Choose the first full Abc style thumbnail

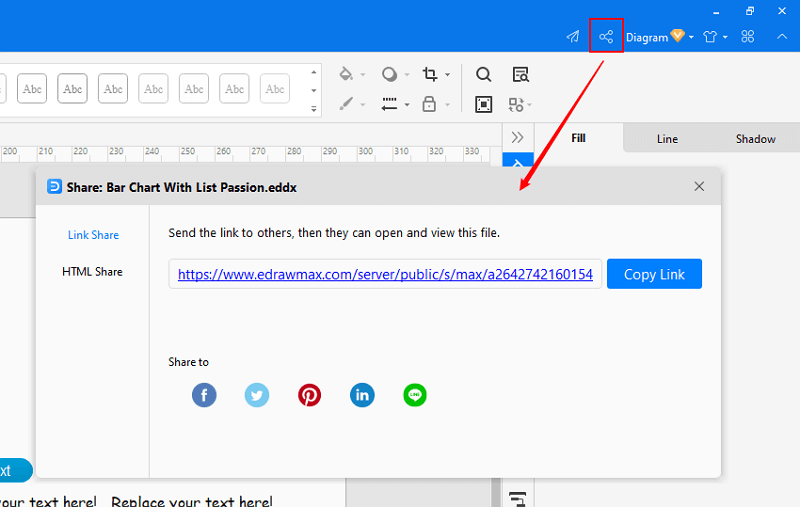[x=32, y=89]
